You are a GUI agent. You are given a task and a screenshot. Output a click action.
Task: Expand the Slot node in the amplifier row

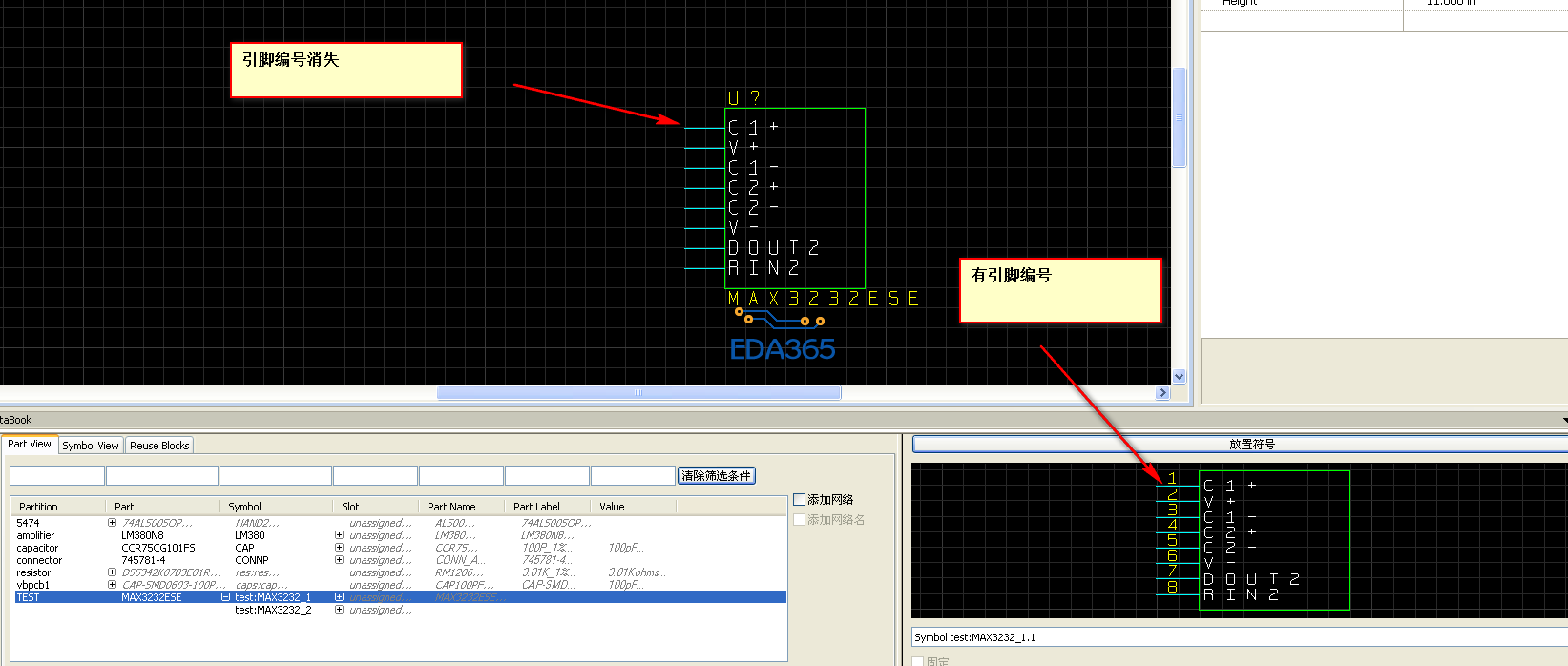pos(339,535)
